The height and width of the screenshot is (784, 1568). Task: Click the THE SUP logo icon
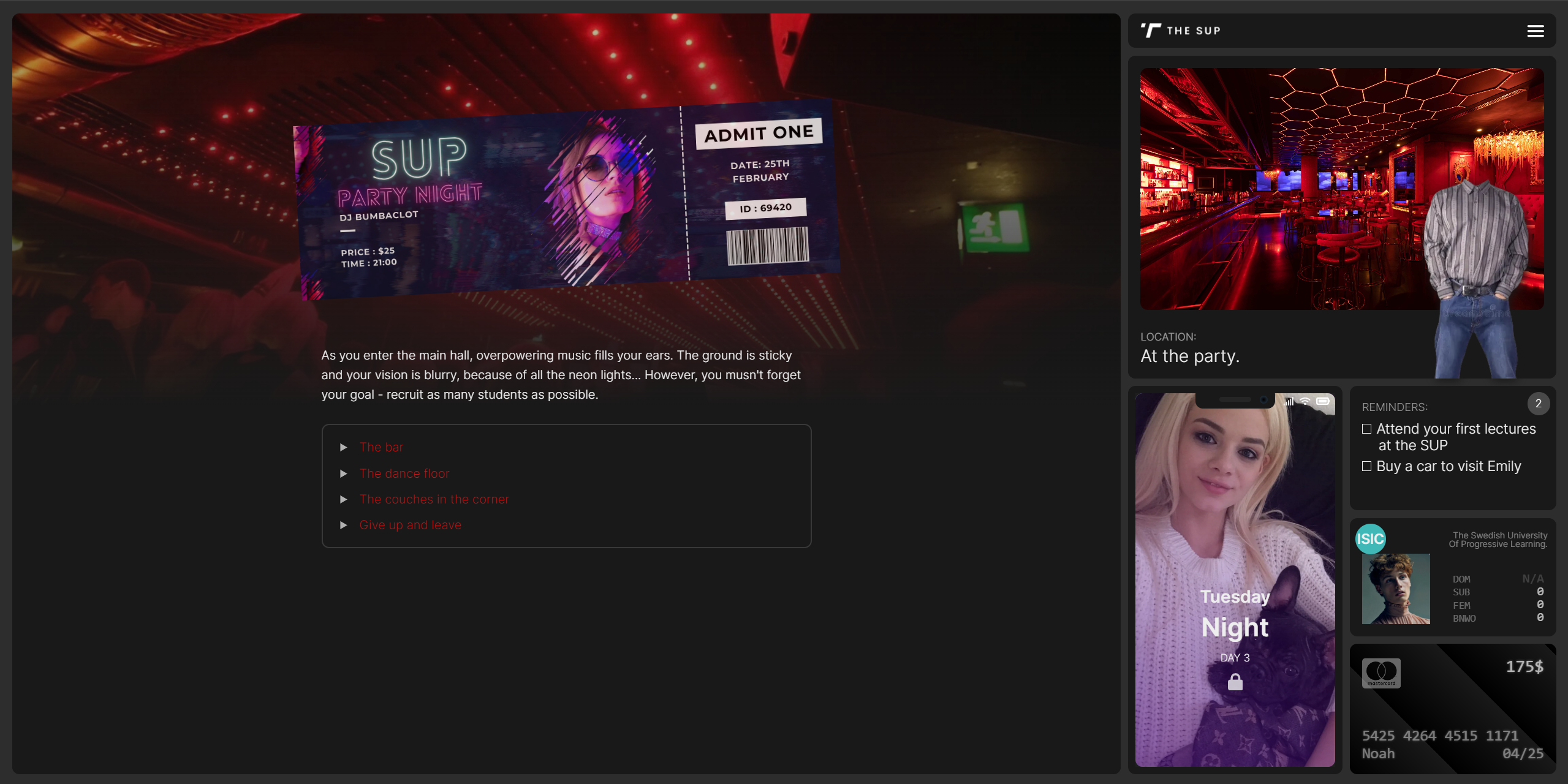1151,31
